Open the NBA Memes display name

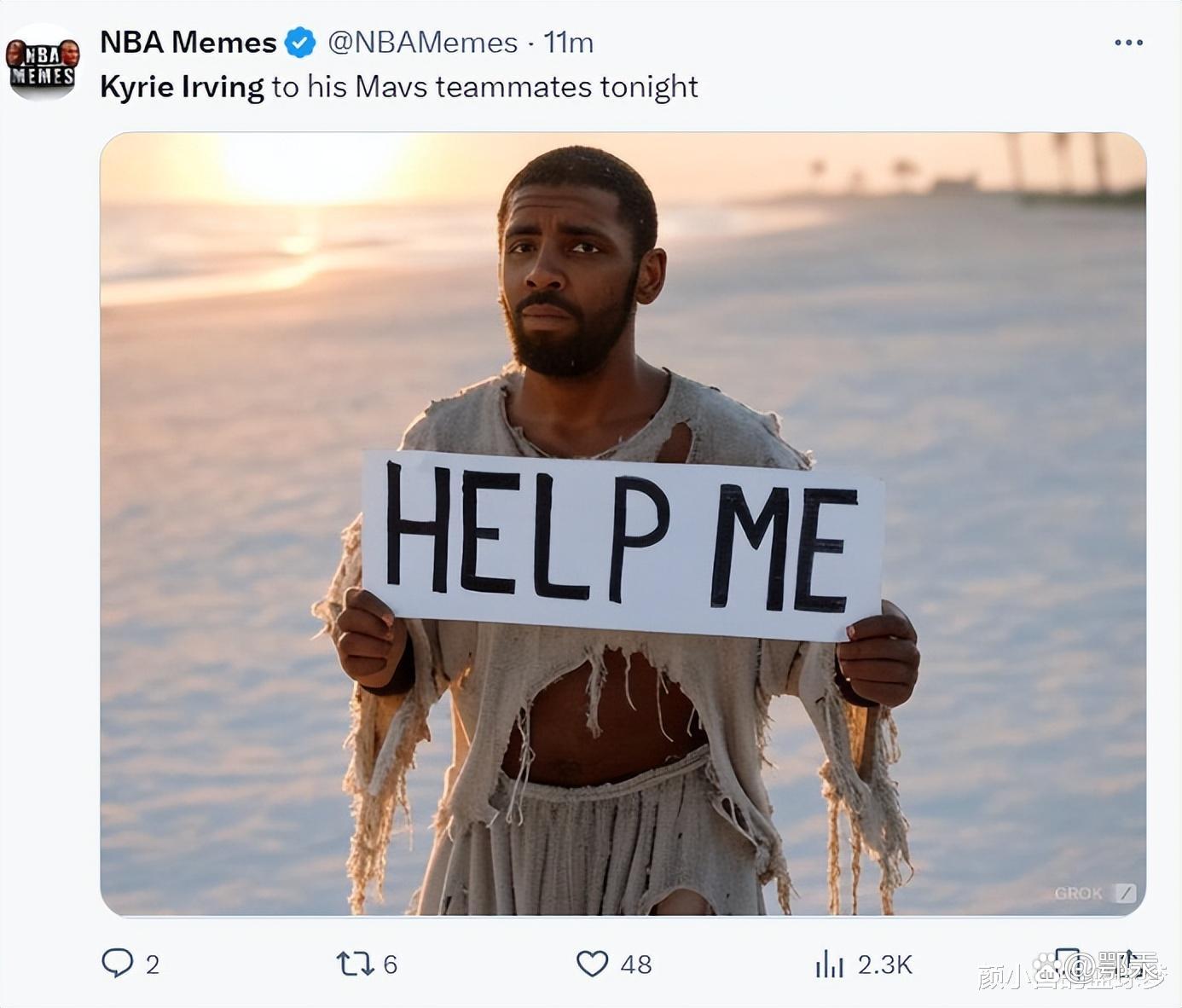pyautogui.click(x=188, y=42)
